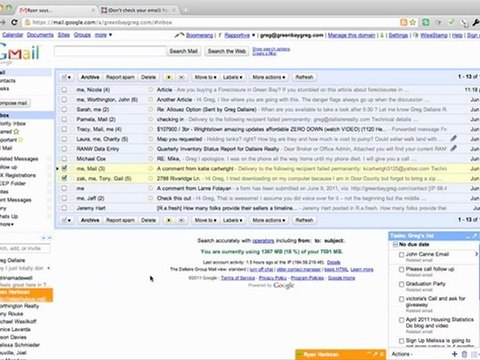Click the labs flask icon next to Settings
This screenshot has height=360, width=480.
382,35
